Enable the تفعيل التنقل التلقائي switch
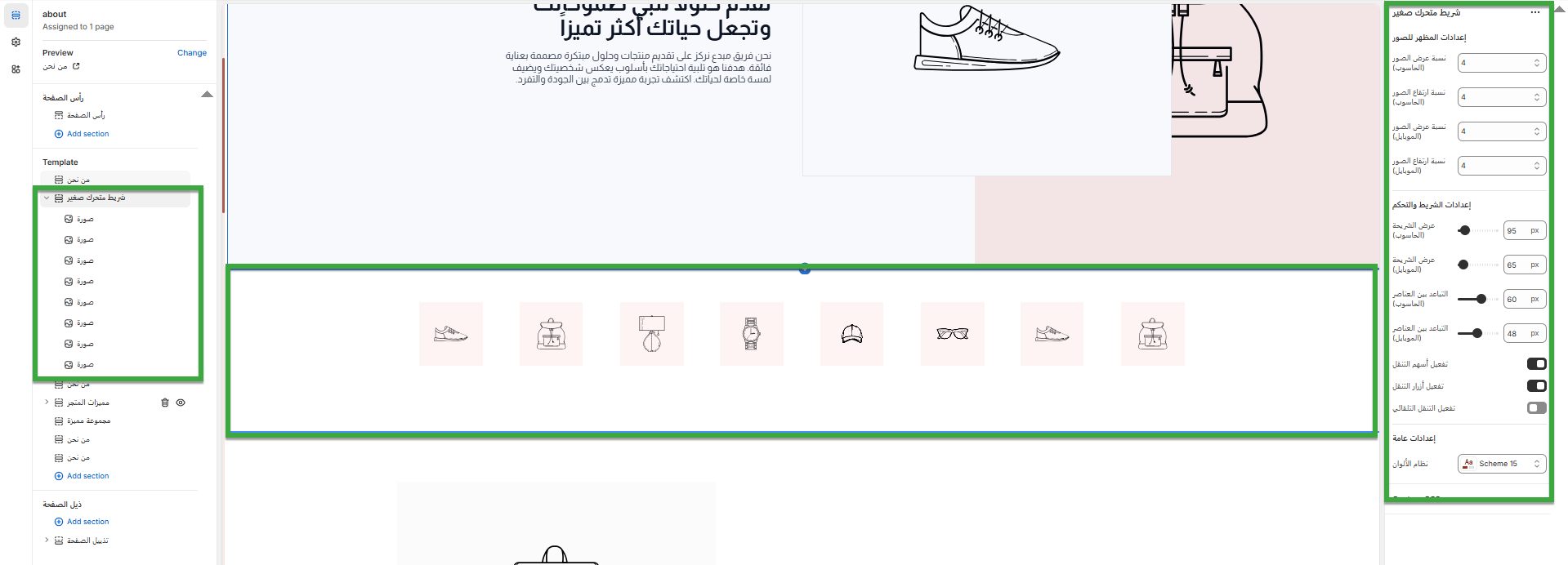 pyautogui.click(x=1536, y=408)
